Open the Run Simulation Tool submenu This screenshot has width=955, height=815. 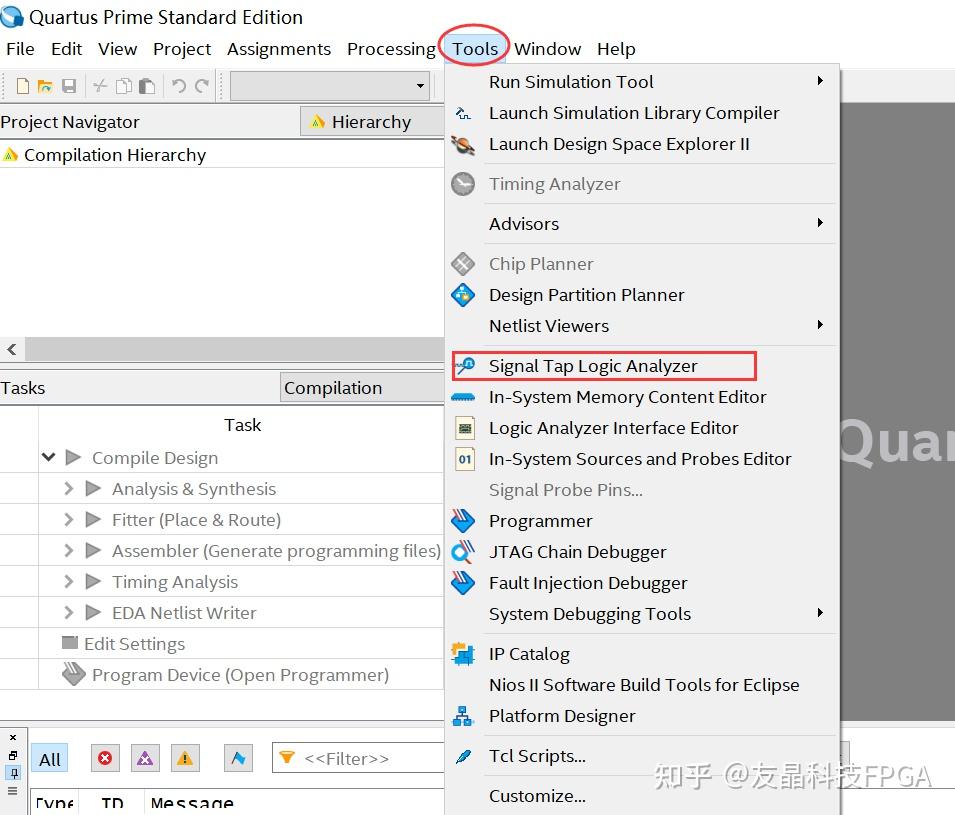click(643, 82)
